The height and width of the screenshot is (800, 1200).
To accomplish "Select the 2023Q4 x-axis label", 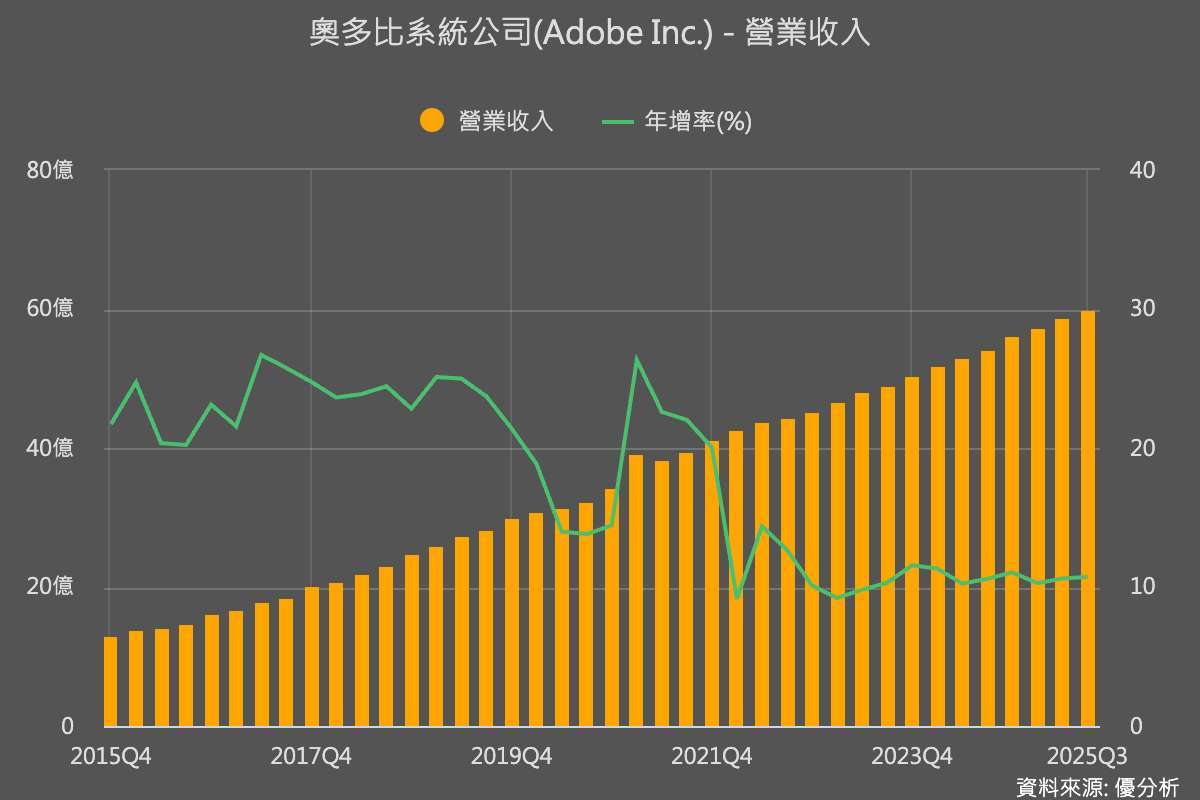I will 911,755.
